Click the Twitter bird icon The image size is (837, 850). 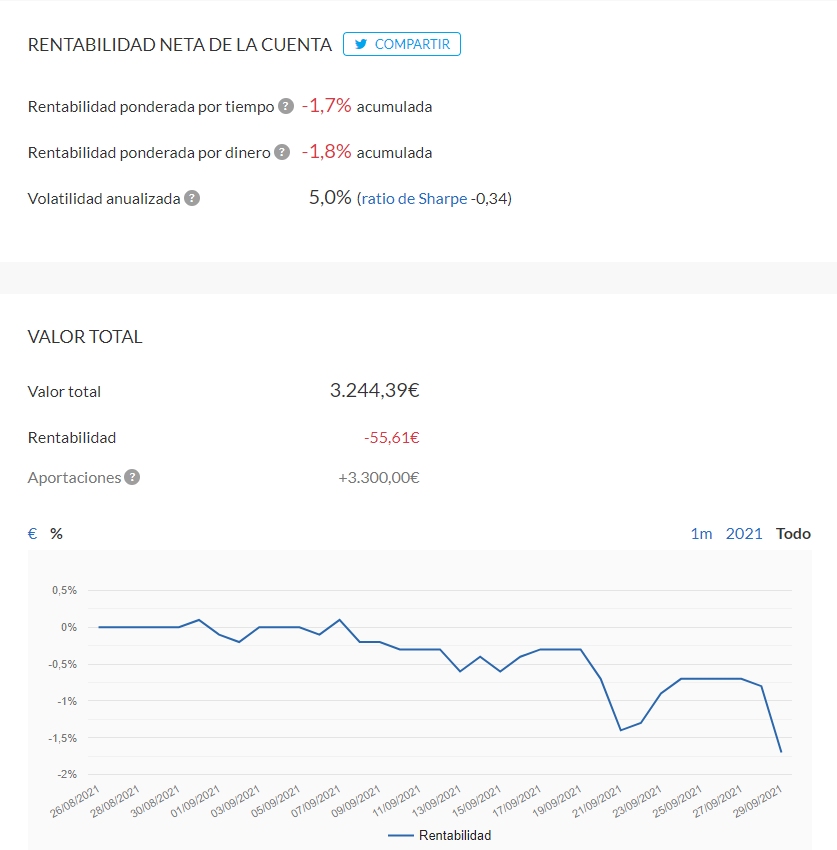click(x=361, y=44)
